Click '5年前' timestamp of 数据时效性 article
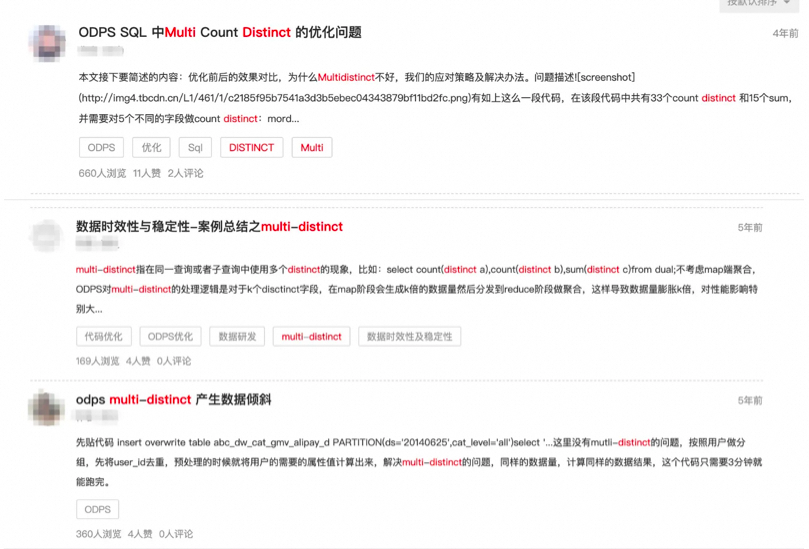This screenshot has height=549, width=809. tap(750, 228)
